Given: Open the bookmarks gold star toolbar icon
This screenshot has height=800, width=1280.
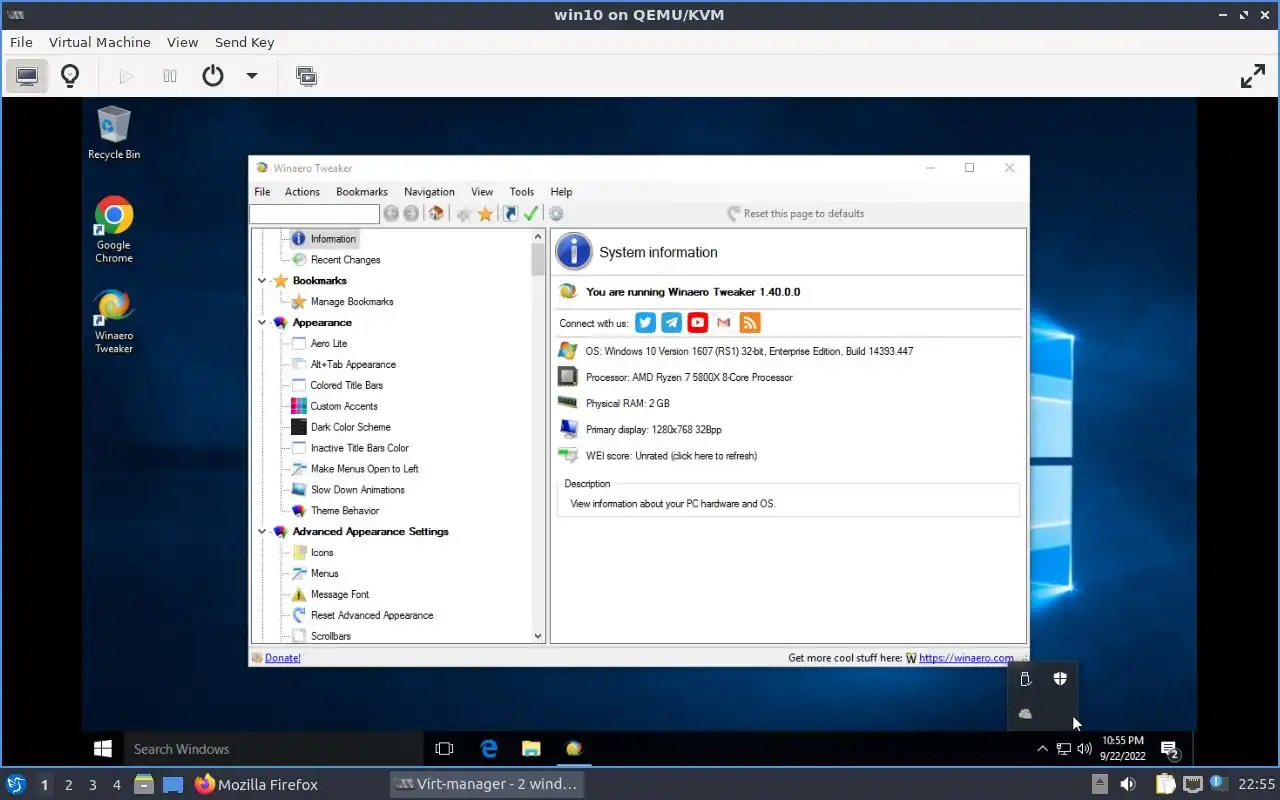Looking at the screenshot, I should click(x=485, y=214).
